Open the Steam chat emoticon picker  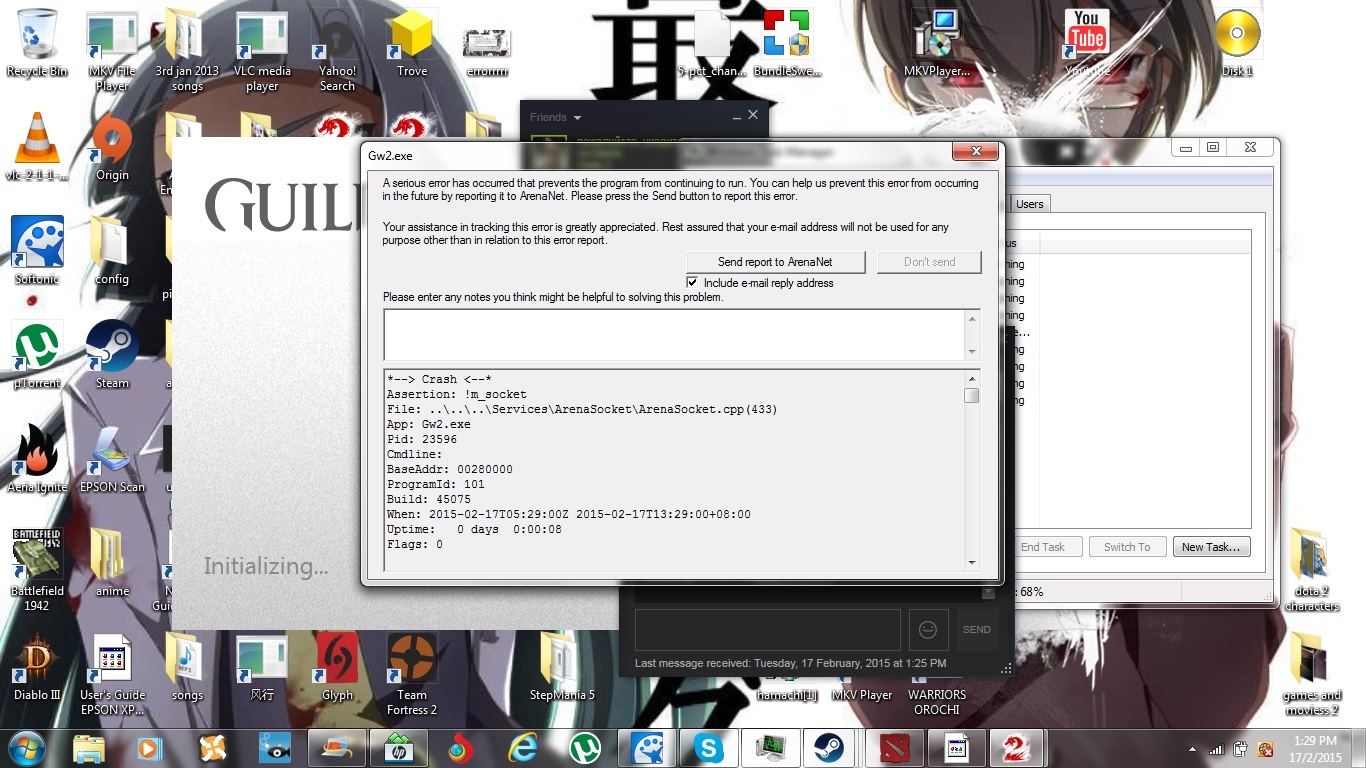[x=928, y=630]
